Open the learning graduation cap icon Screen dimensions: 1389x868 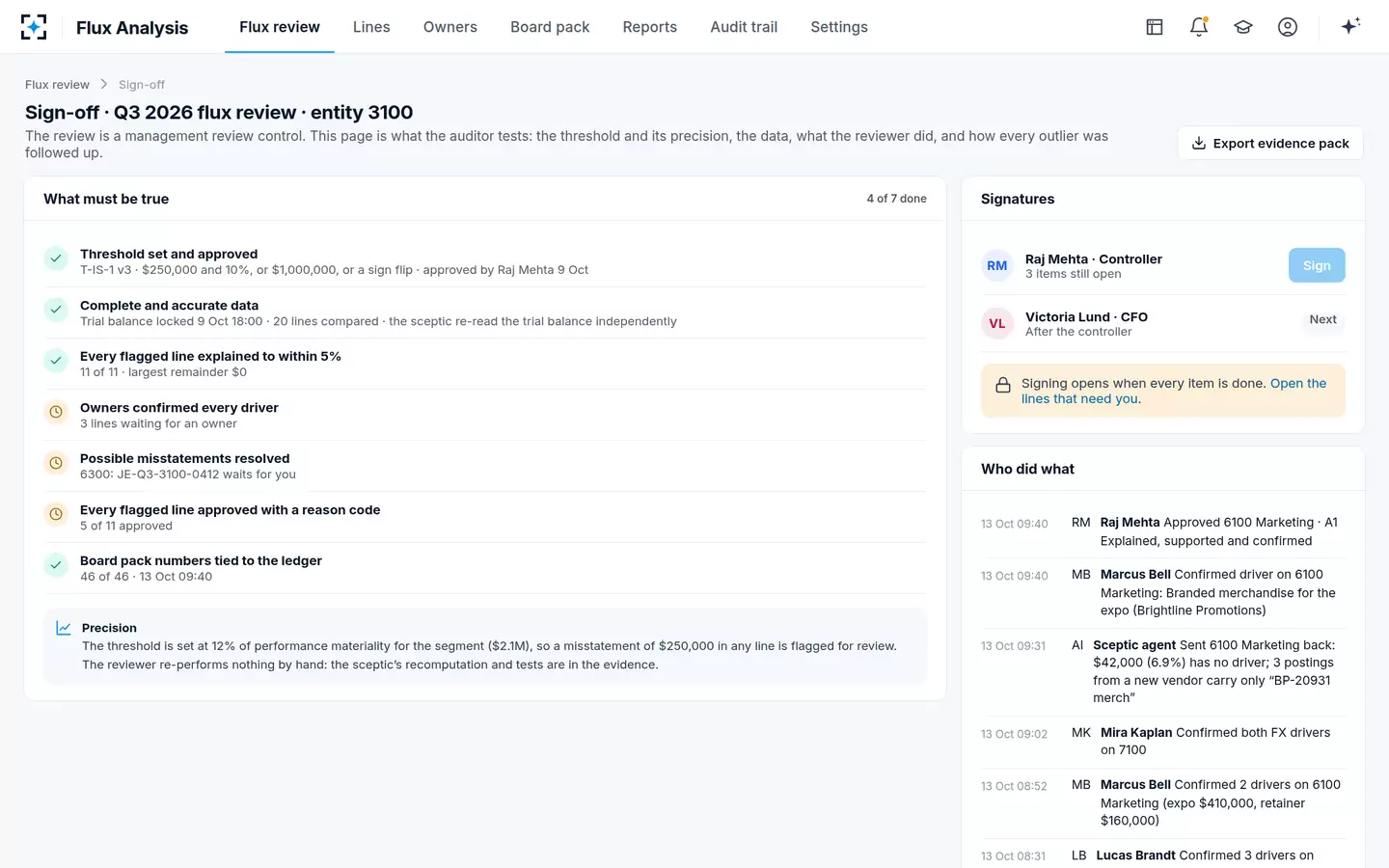tap(1243, 27)
